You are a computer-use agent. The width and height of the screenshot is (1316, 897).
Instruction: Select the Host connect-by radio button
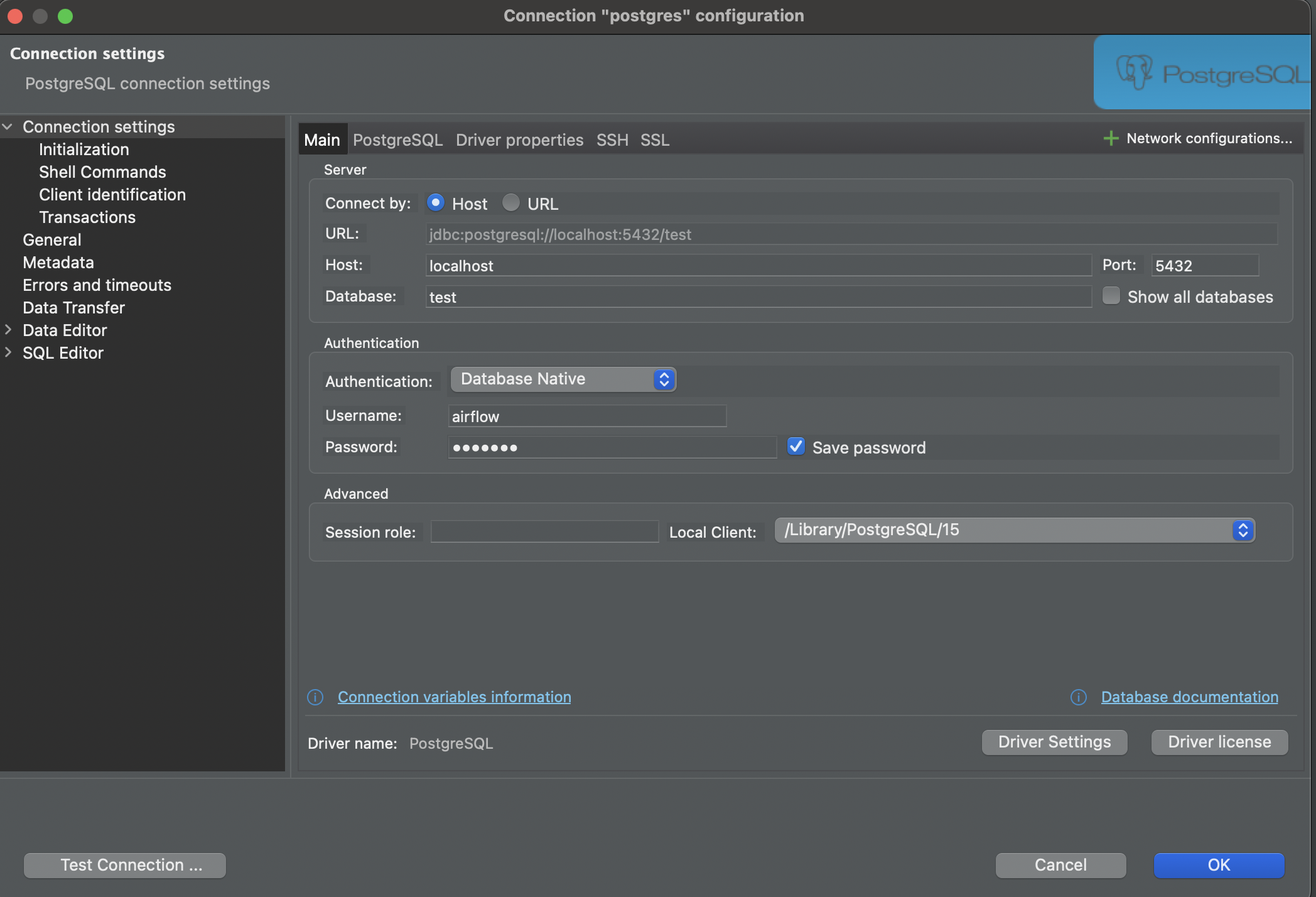(435, 203)
